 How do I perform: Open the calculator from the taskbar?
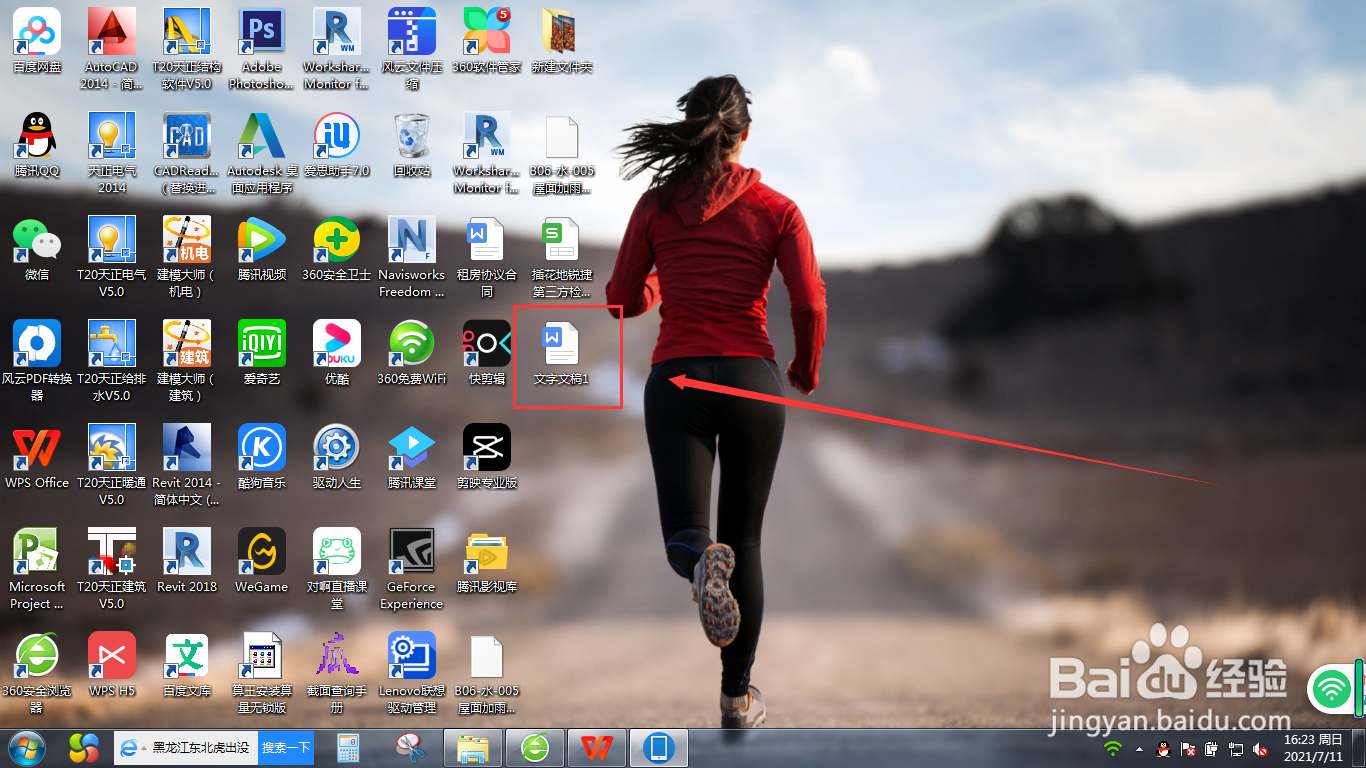348,748
